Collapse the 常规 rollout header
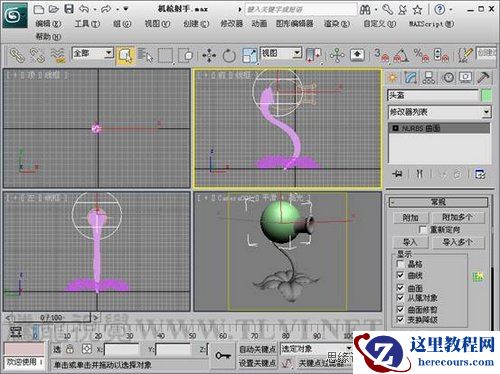The image size is (500, 374). pos(438,202)
